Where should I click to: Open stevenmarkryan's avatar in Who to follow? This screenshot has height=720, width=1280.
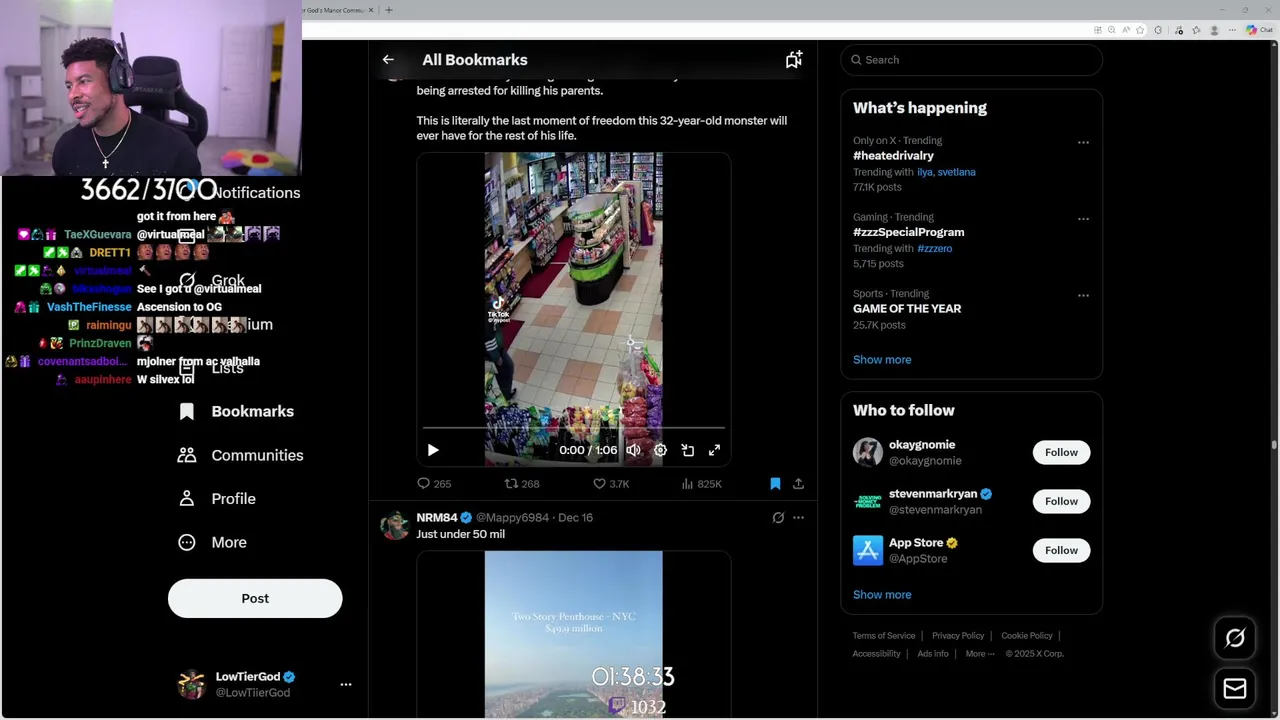click(x=868, y=501)
